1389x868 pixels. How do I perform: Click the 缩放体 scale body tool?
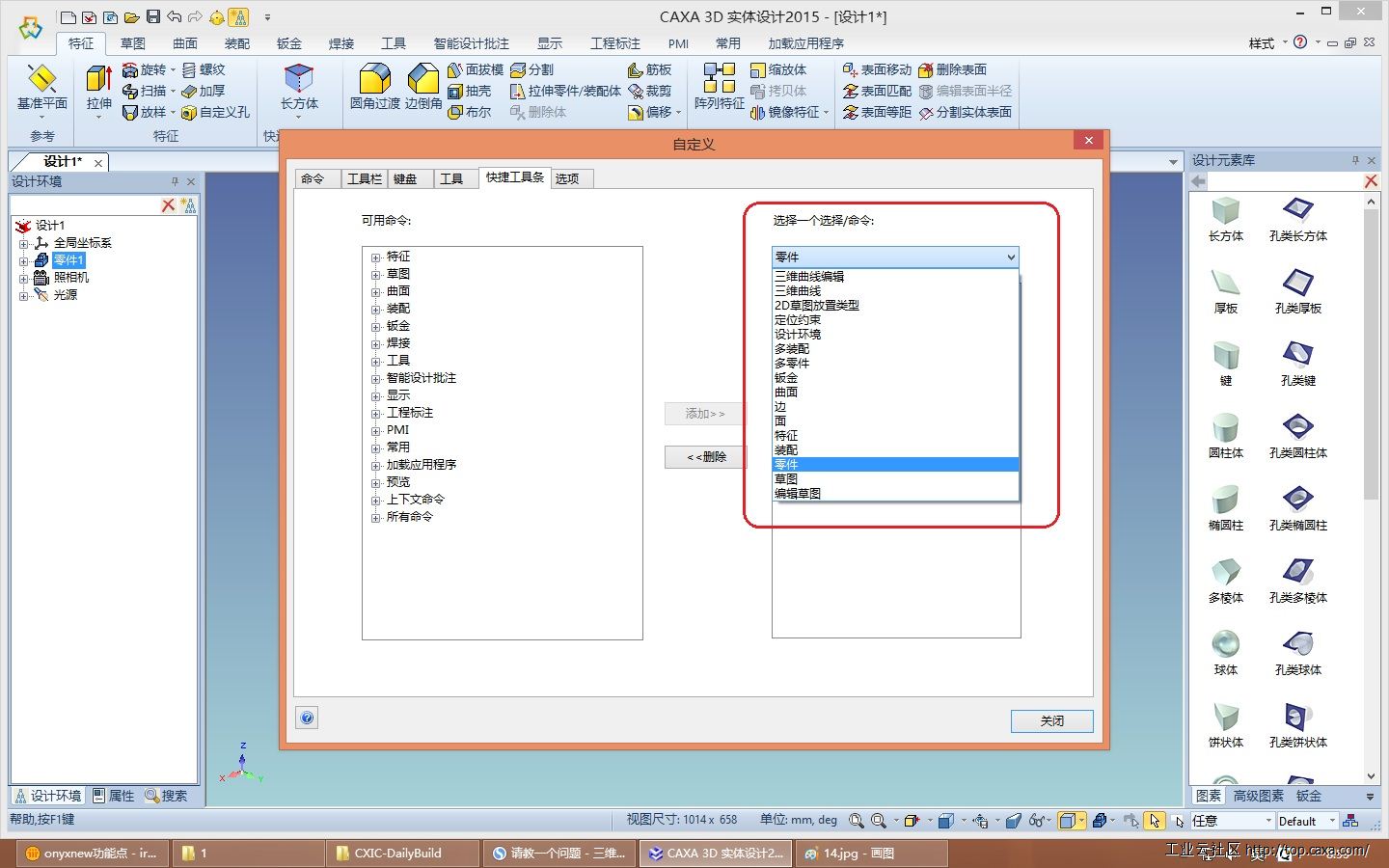click(x=778, y=69)
